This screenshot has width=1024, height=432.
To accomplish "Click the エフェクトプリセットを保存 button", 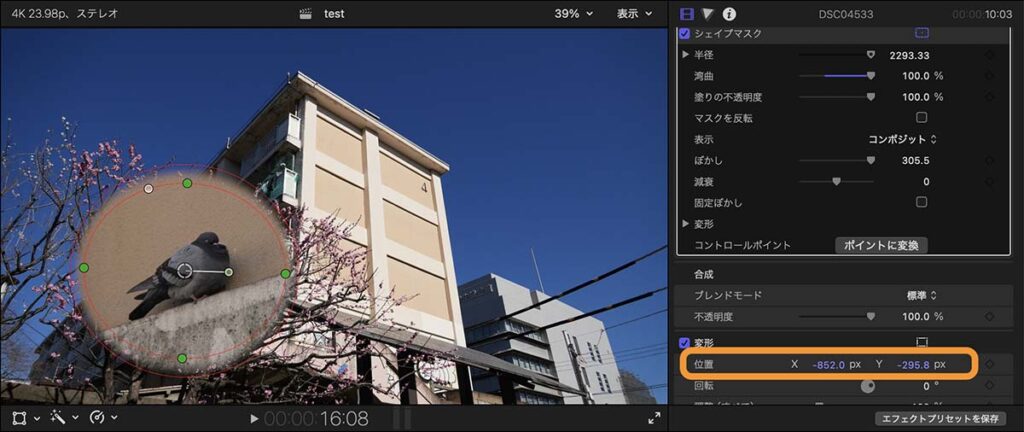I will 939,419.
